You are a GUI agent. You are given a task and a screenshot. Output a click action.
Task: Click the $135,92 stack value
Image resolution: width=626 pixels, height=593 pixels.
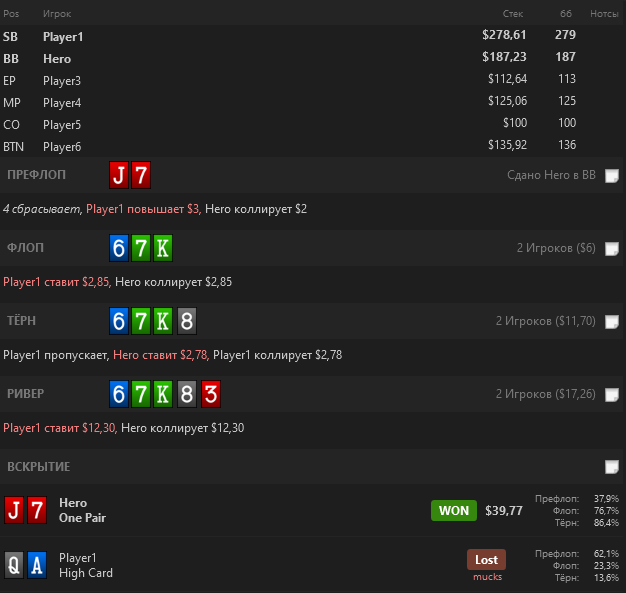(507, 145)
